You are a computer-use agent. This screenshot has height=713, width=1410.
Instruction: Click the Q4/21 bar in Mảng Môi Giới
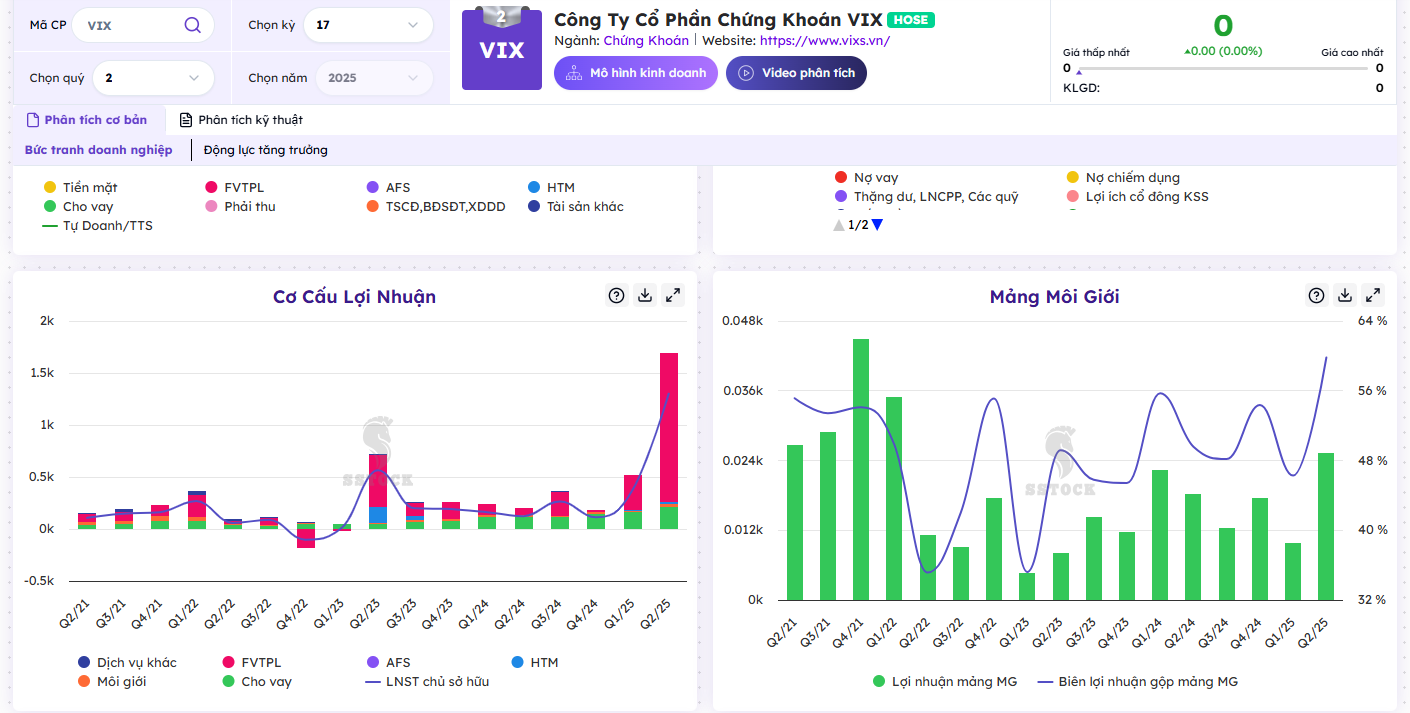[x=861, y=469]
